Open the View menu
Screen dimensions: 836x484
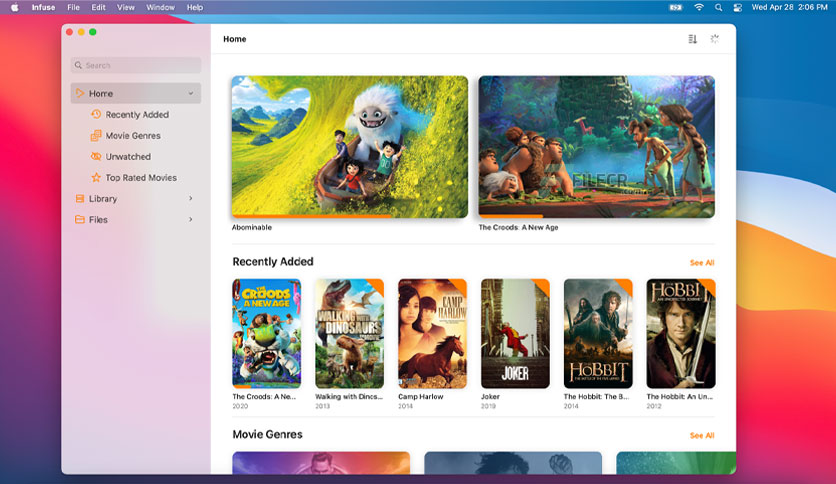coord(126,7)
